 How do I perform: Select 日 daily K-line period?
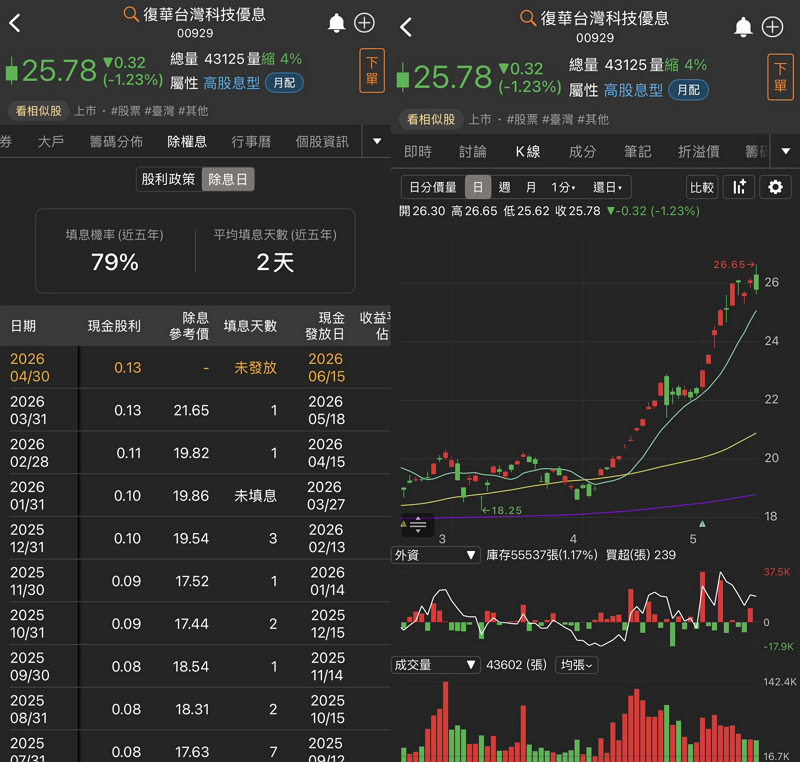(x=478, y=187)
